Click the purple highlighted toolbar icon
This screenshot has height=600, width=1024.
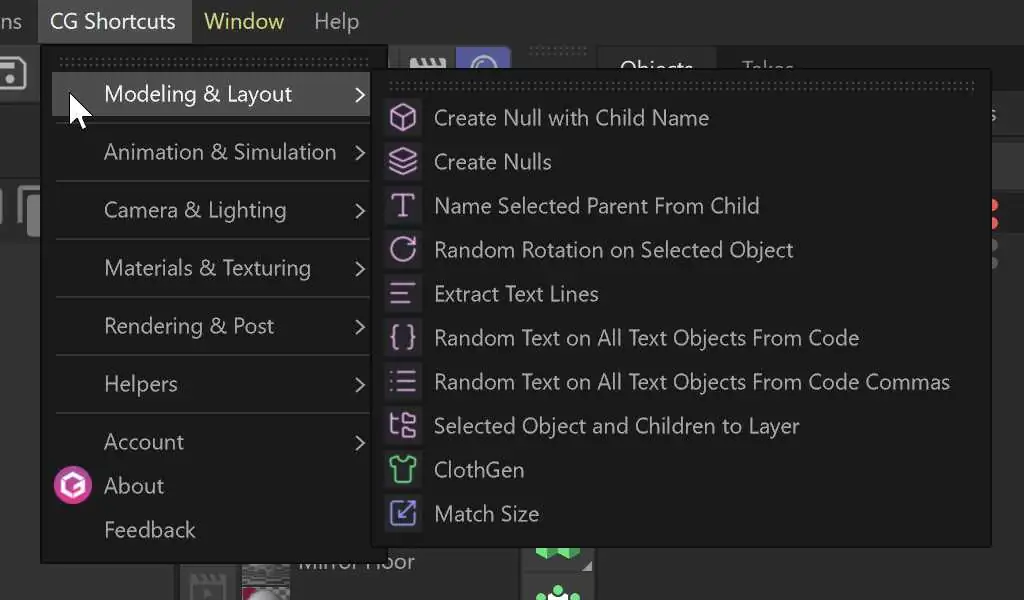(x=483, y=59)
